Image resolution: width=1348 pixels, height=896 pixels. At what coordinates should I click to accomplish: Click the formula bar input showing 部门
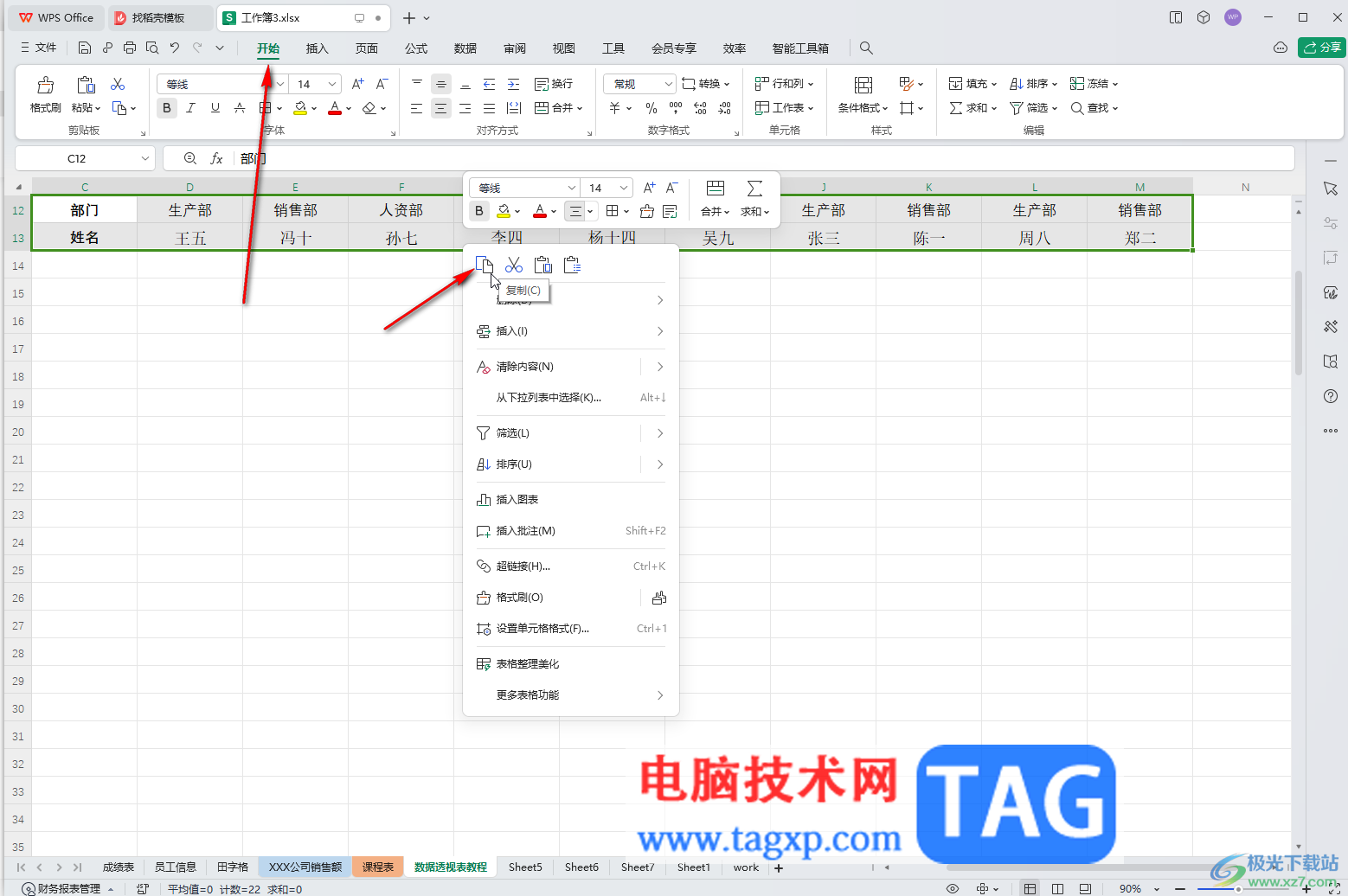tap(765, 158)
